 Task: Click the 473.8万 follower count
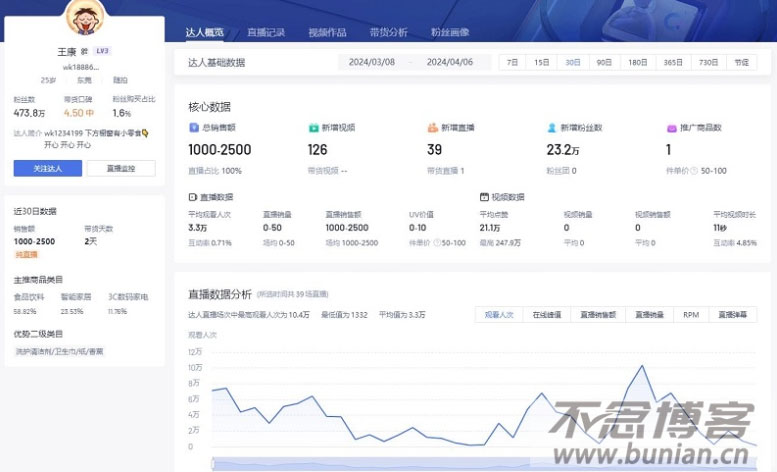(x=29, y=113)
